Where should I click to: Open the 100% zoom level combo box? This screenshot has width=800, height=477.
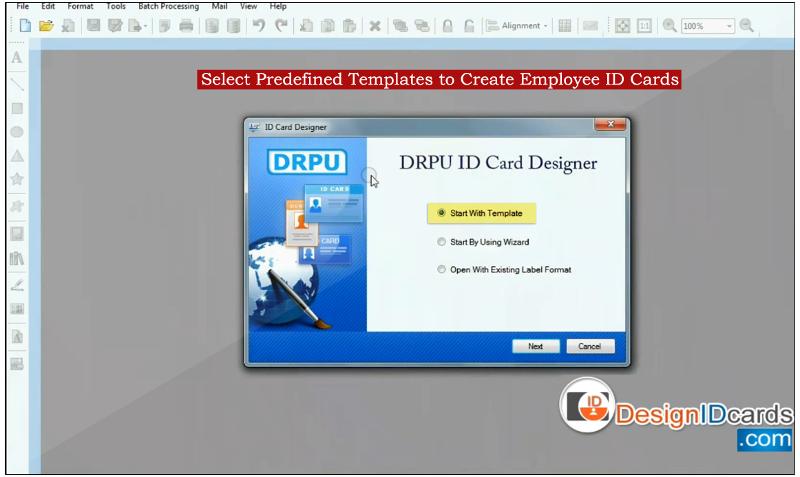(x=708, y=26)
